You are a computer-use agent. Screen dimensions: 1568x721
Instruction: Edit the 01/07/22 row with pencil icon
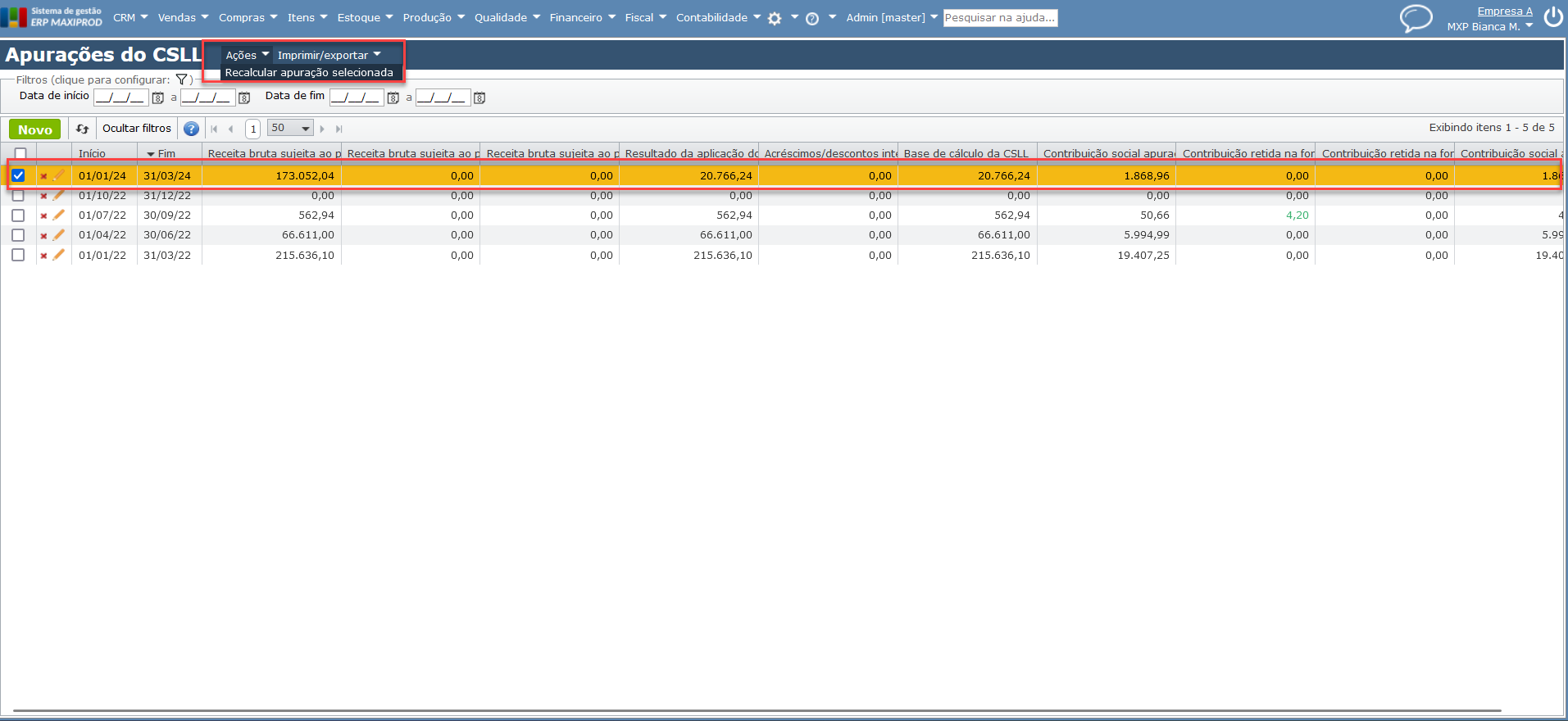click(58, 215)
